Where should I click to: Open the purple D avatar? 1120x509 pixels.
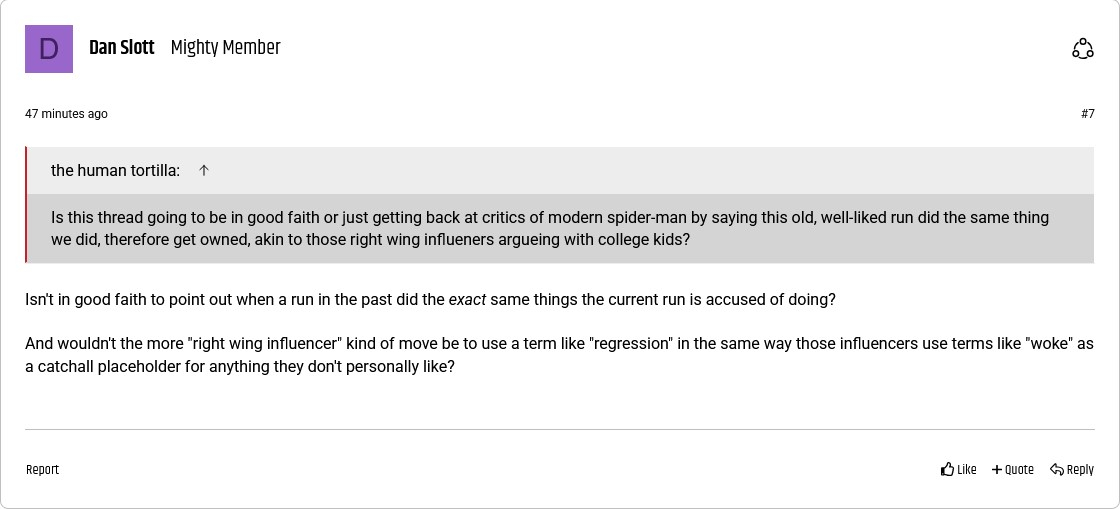click(49, 49)
